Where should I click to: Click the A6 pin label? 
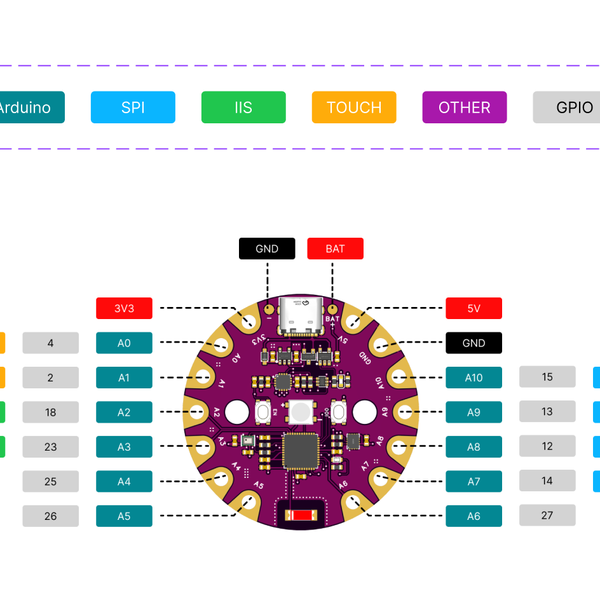(x=474, y=516)
